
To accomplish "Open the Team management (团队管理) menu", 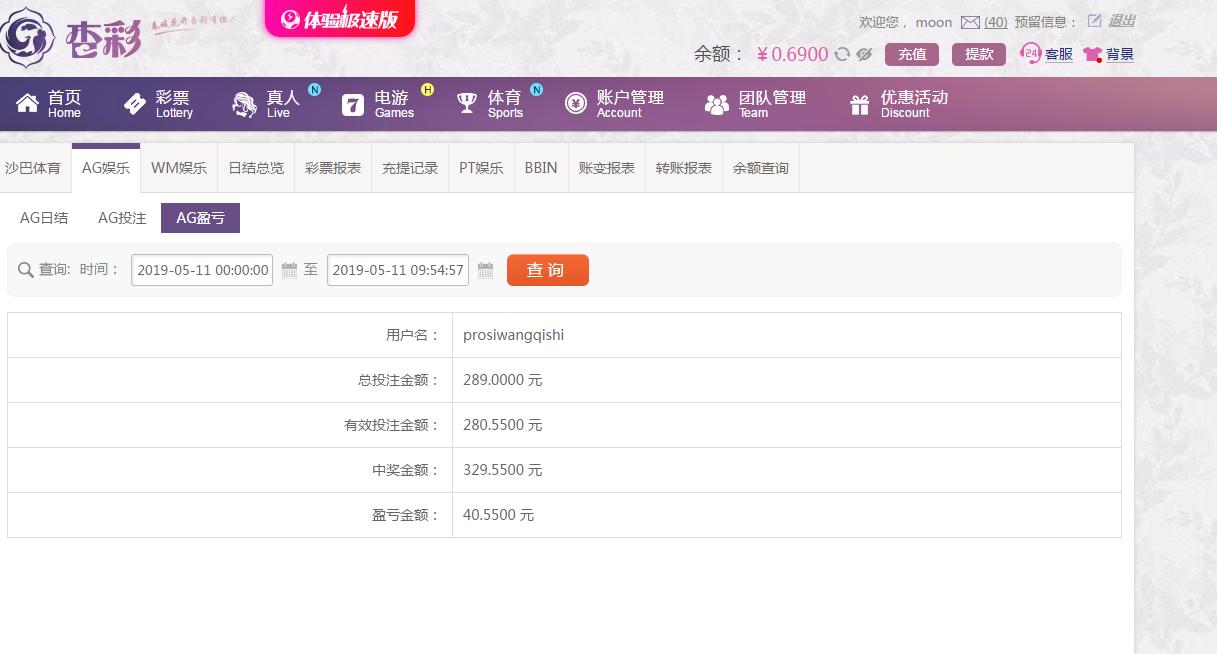I will coord(755,103).
